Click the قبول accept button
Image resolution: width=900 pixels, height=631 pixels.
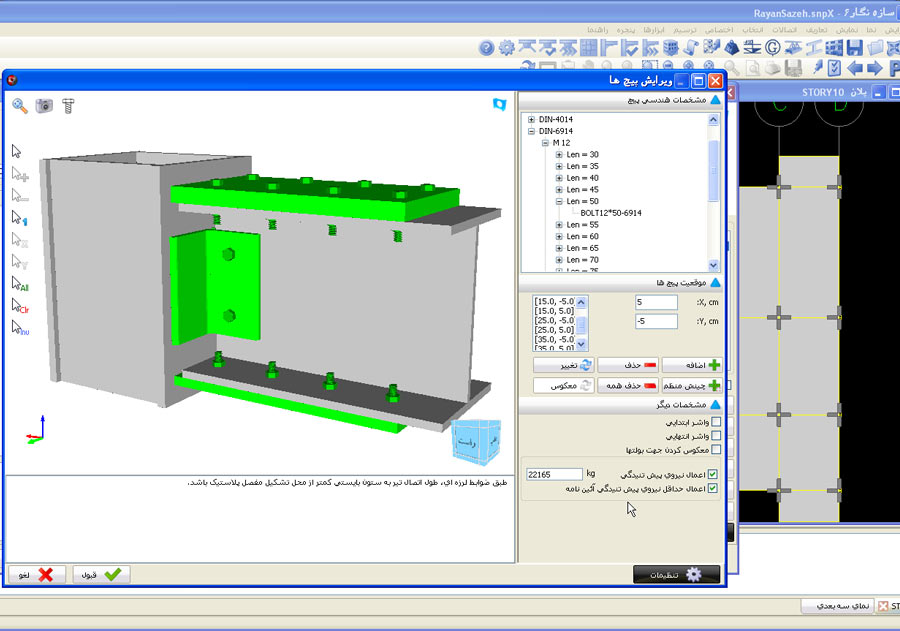pyautogui.click(x=101, y=574)
